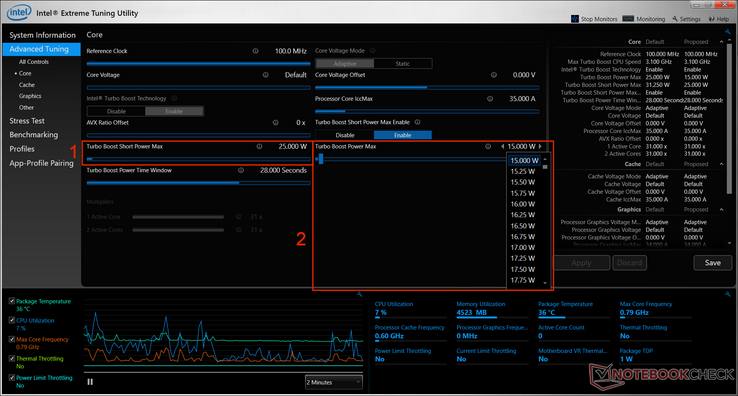The image size is (738, 396).
Task: Select 16.75 W in power dropdown
Action: tap(522, 237)
